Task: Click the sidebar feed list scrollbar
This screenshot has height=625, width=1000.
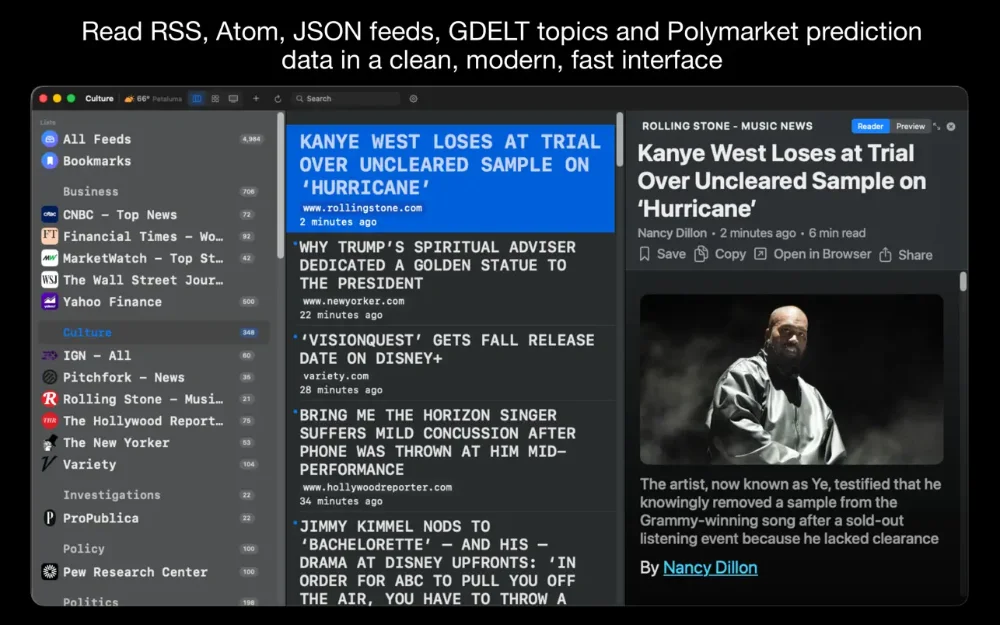Action: 280,185
